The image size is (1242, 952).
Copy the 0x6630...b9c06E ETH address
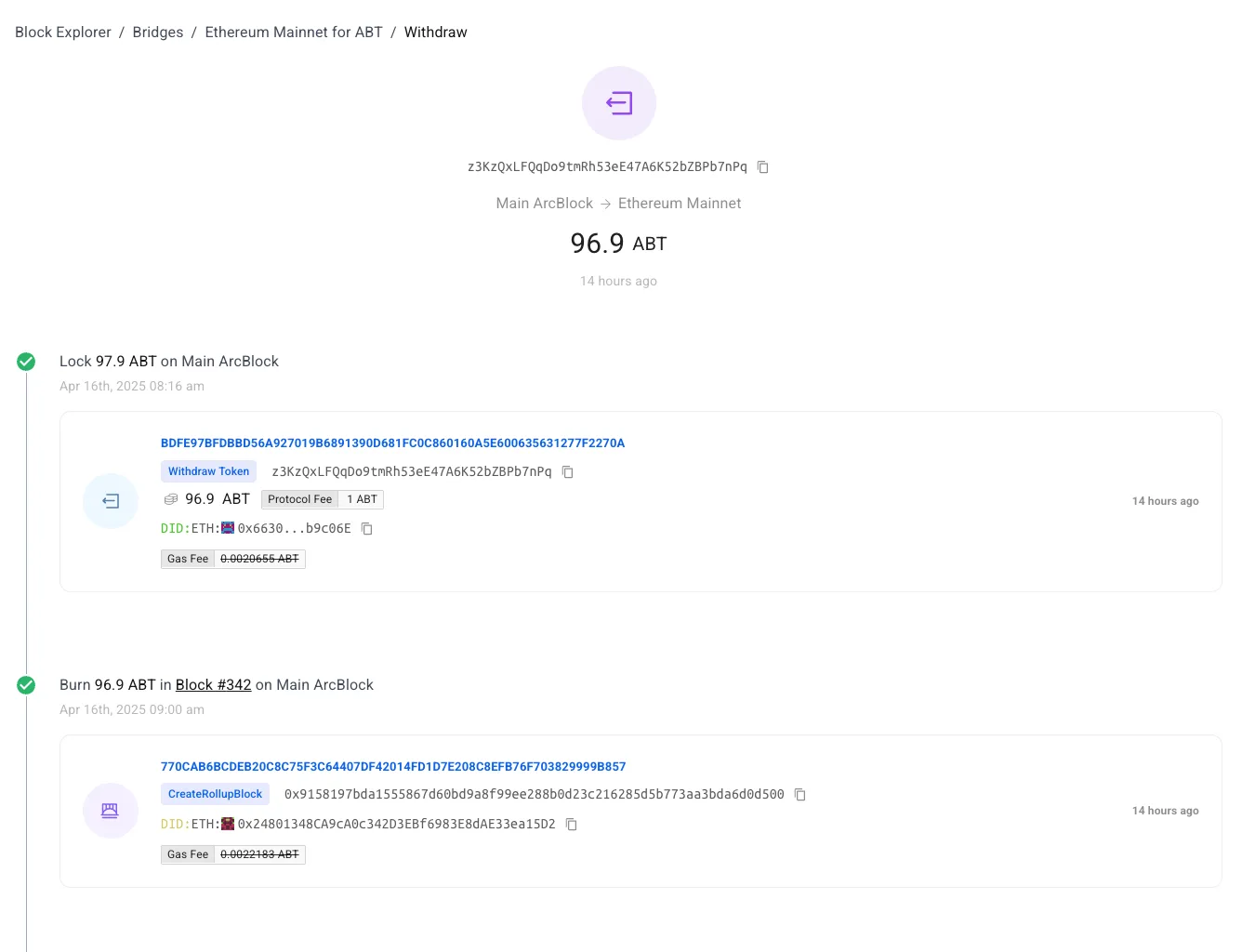(367, 529)
